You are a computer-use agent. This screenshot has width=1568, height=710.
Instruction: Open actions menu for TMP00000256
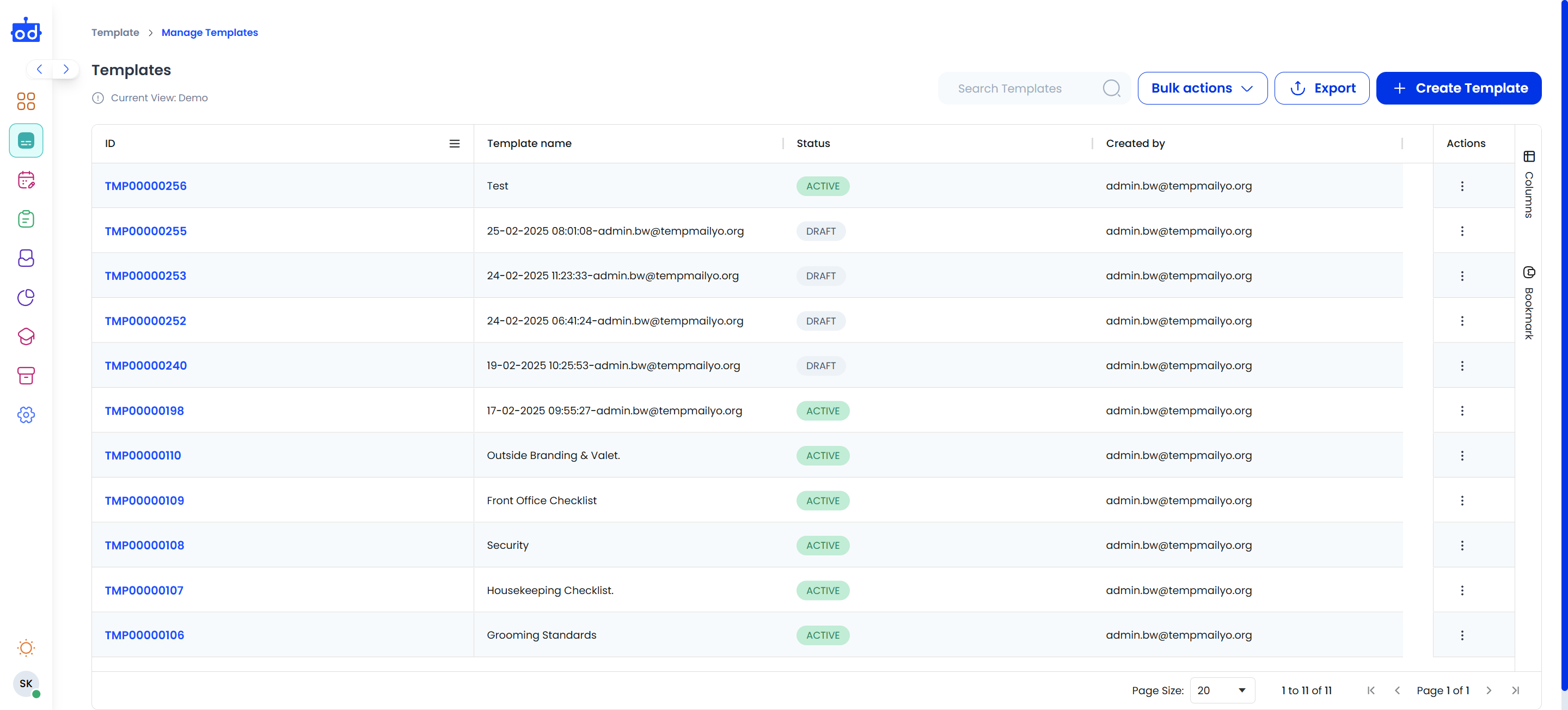(1462, 186)
